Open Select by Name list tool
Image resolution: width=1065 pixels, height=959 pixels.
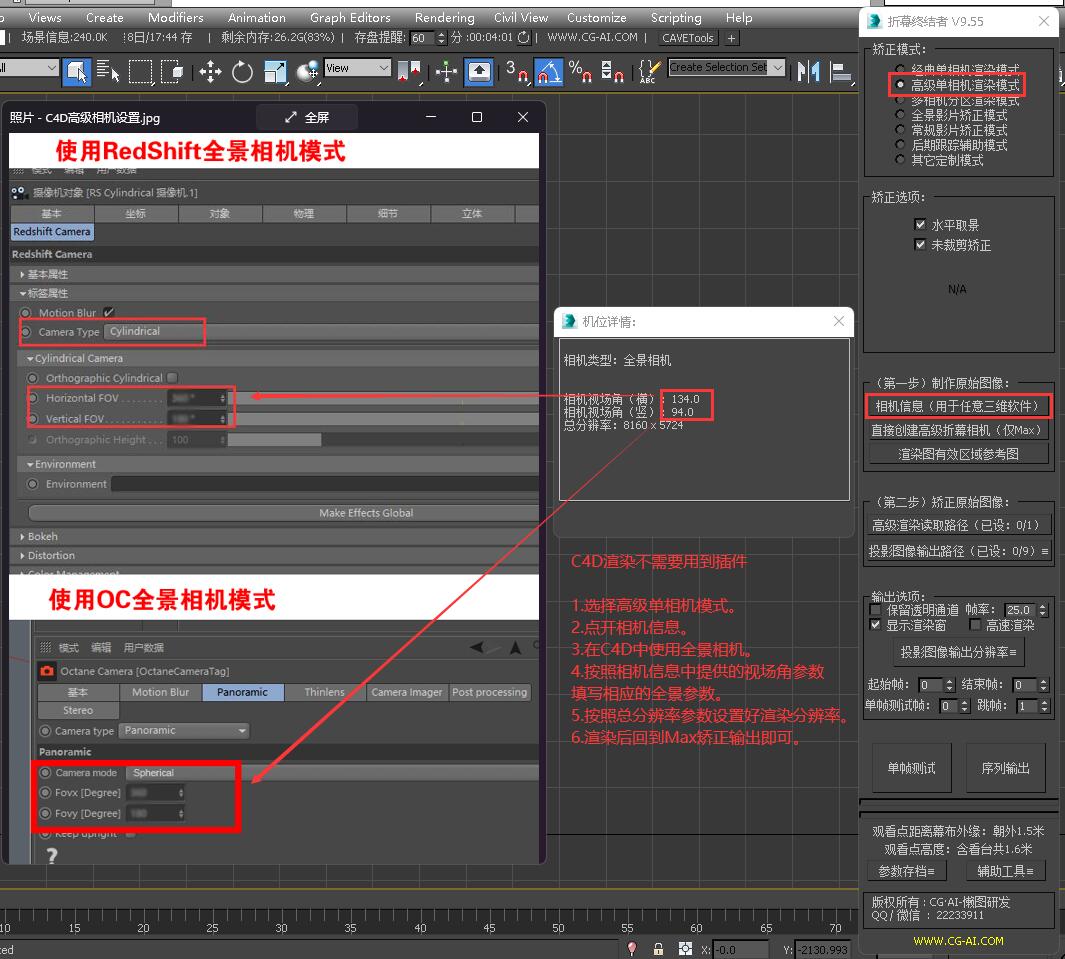coord(108,71)
